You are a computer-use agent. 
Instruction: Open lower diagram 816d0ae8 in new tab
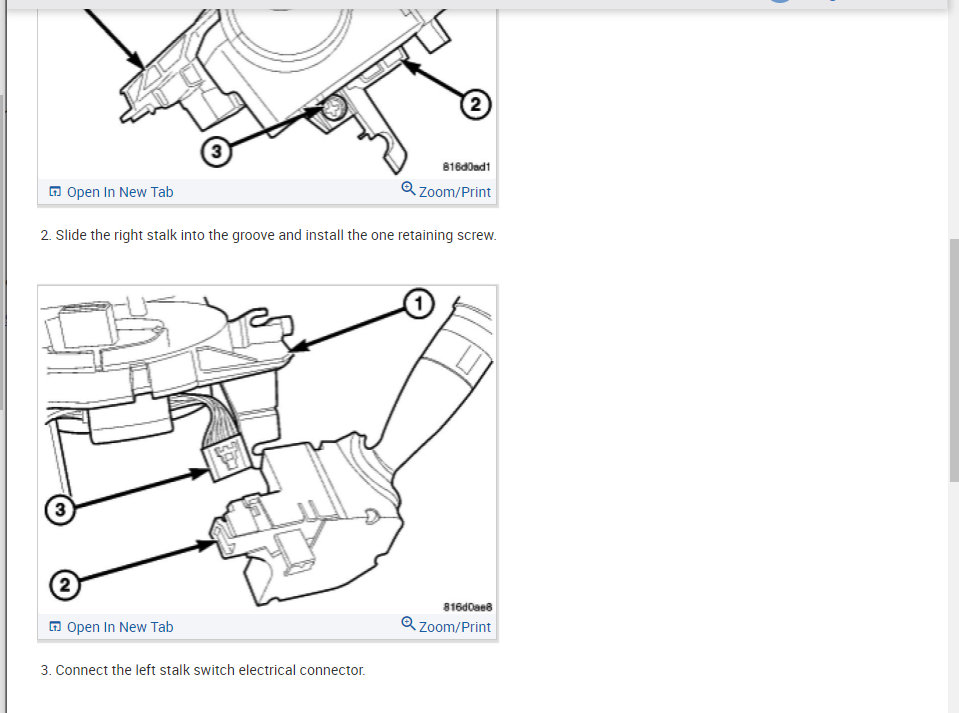click(x=120, y=627)
